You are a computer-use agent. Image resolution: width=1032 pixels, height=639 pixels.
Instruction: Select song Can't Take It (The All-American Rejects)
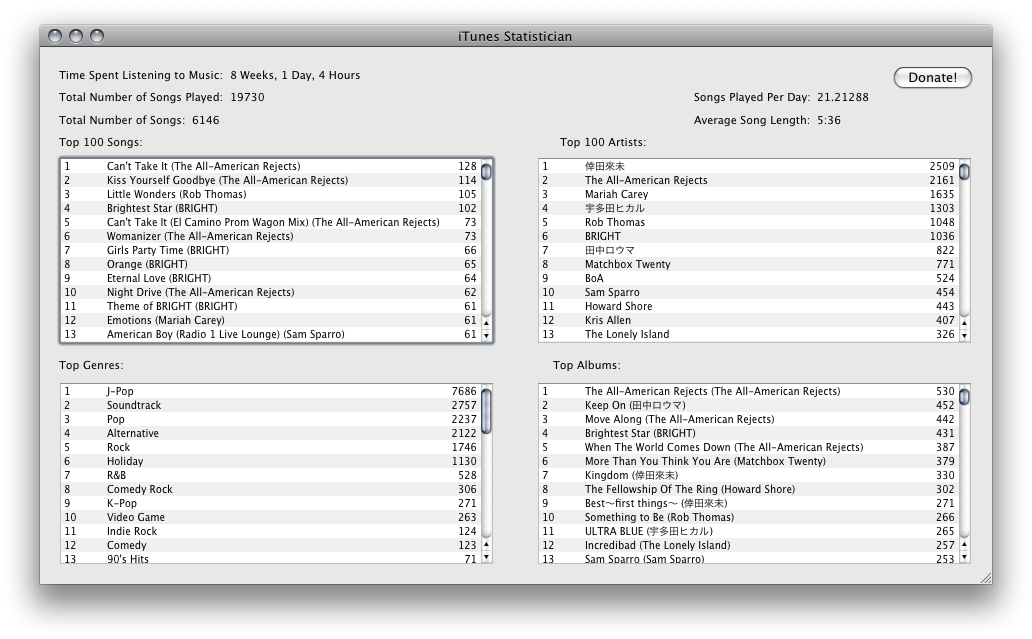pyautogui.click(x=271, y=166)
